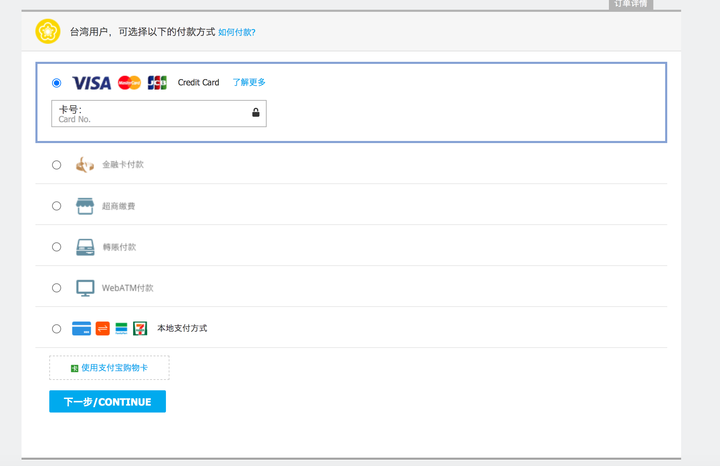The width and height of the screenshot is (720, 466).
Task: Choose the 本地支付方式 radio option
Action: pyautogui.click(x=56, y=329)
